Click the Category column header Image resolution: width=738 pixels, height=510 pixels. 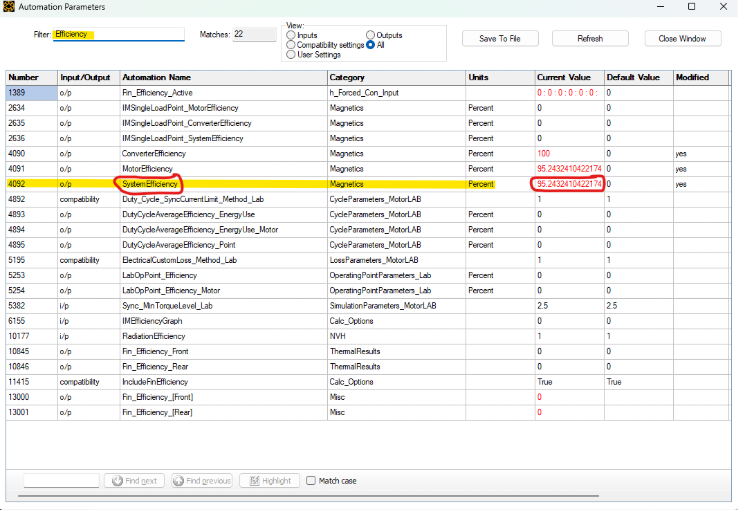click(395, 77)
